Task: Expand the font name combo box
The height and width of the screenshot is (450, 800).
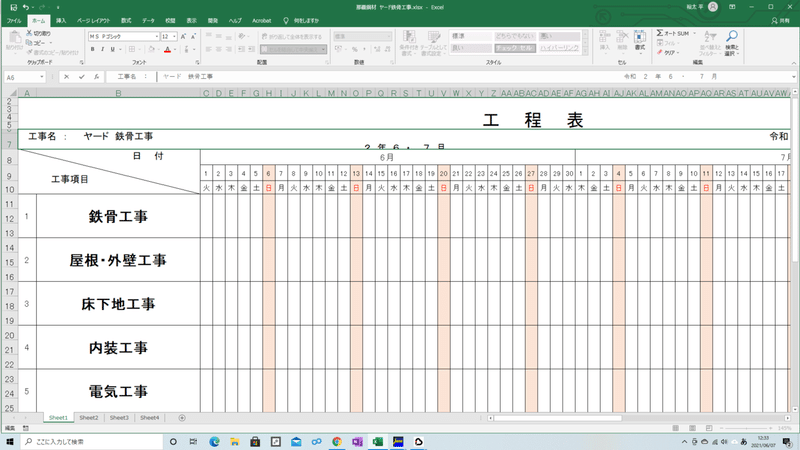Action: point(157,37)
